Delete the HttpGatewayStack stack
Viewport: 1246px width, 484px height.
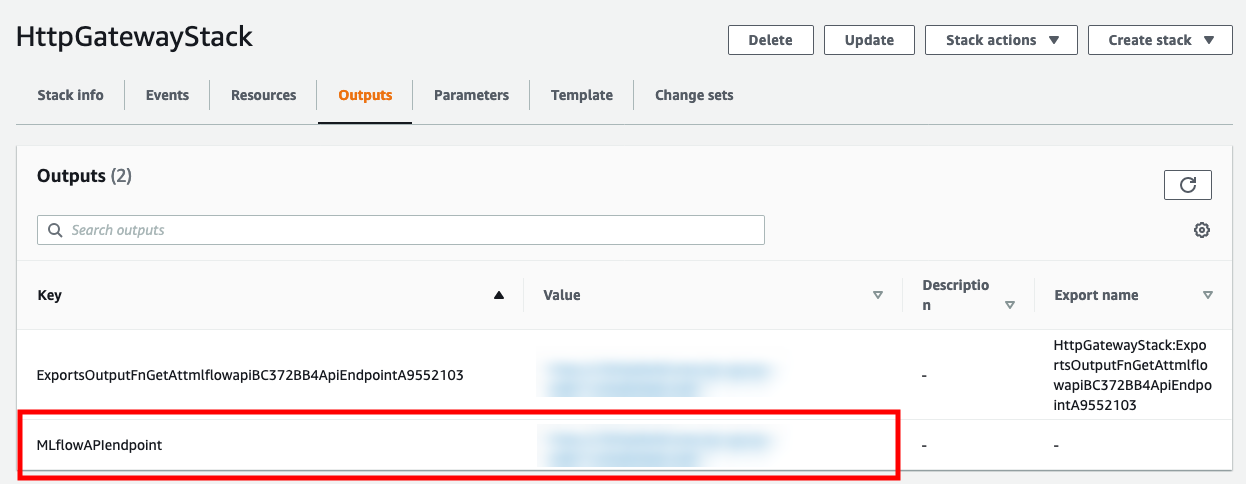click(x=770, y=40)
